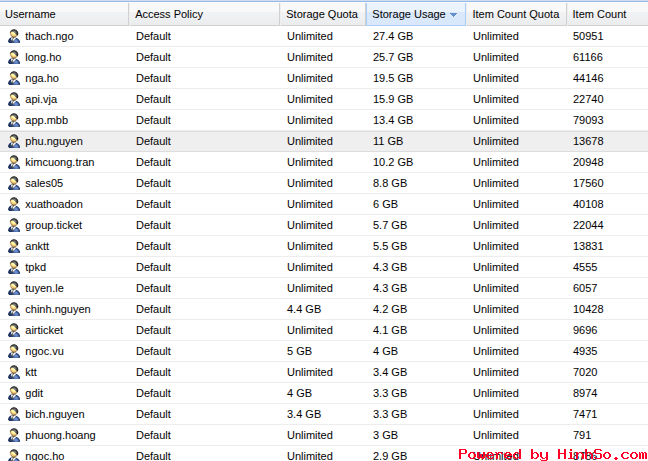Open the Storage Usage sort dropdown arrow
The height and width of the screenshot is (461, 648).
click(x=454, y=15)
